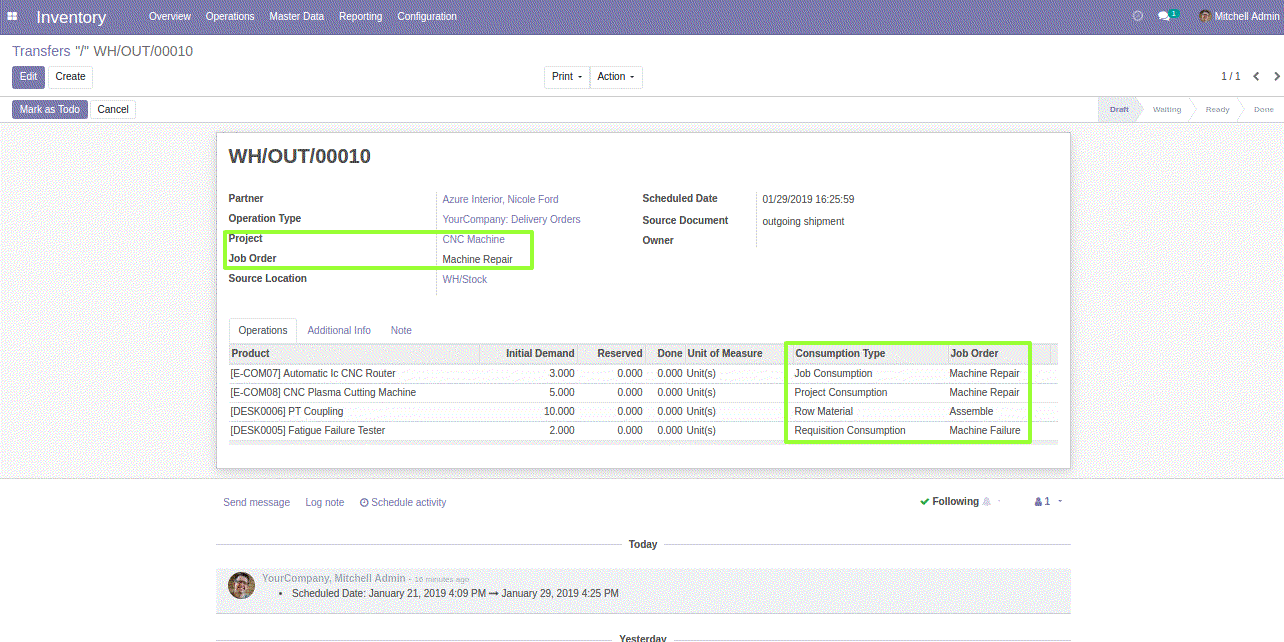
Task: Expand the followers count dropdown
Action: 1059,502
